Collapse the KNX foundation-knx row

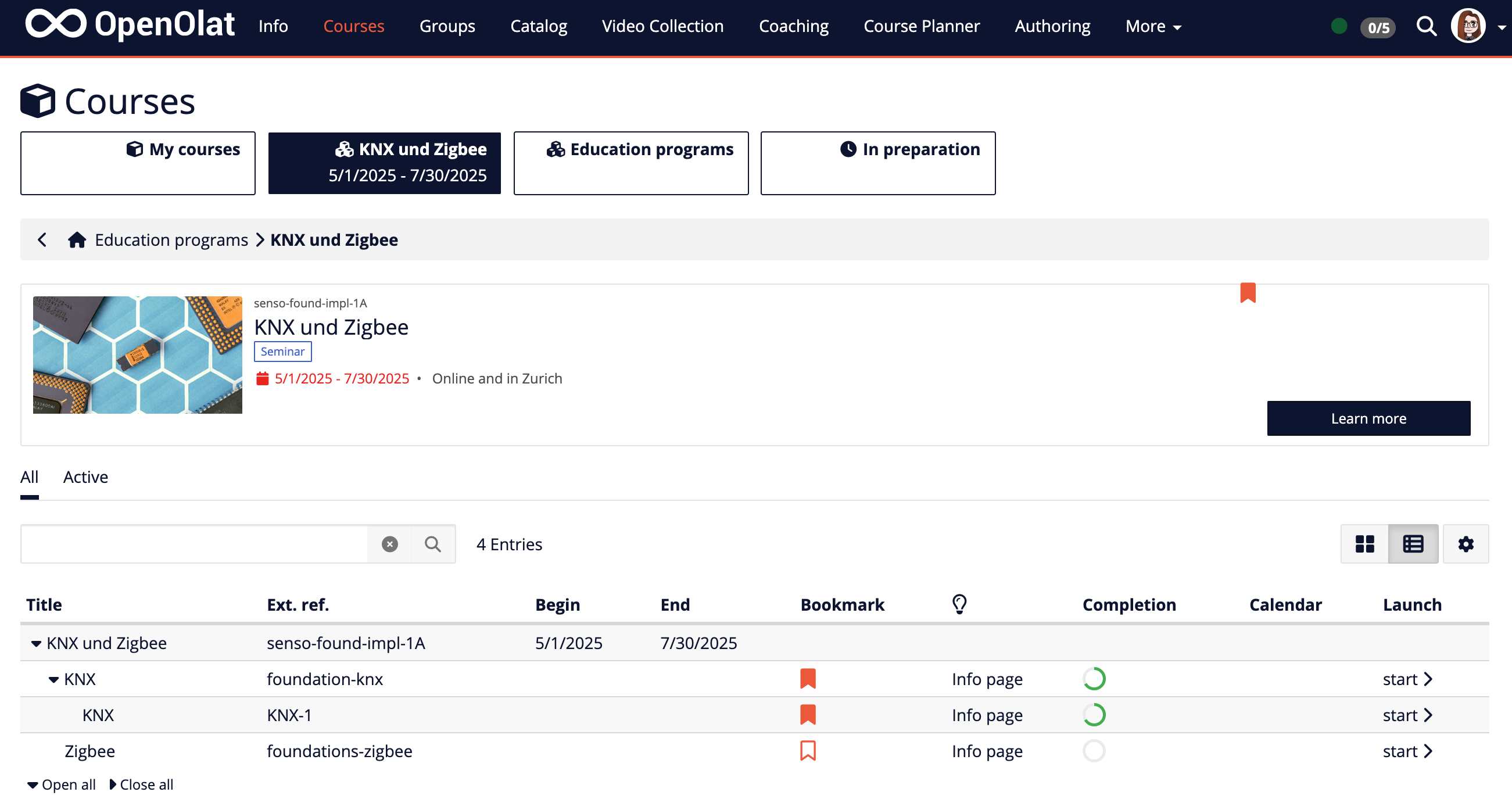tap(54, 679)
